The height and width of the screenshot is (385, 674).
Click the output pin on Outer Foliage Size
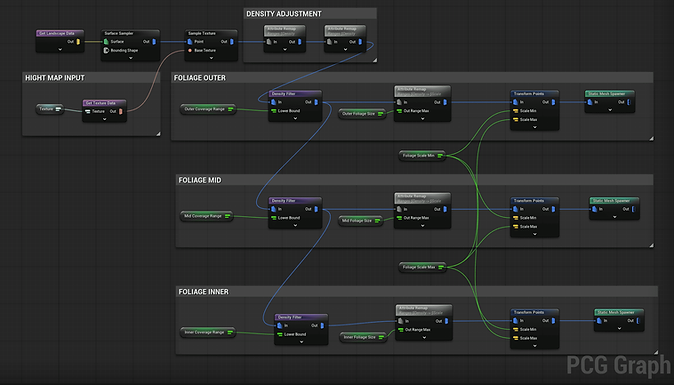(x=380, y=114)
